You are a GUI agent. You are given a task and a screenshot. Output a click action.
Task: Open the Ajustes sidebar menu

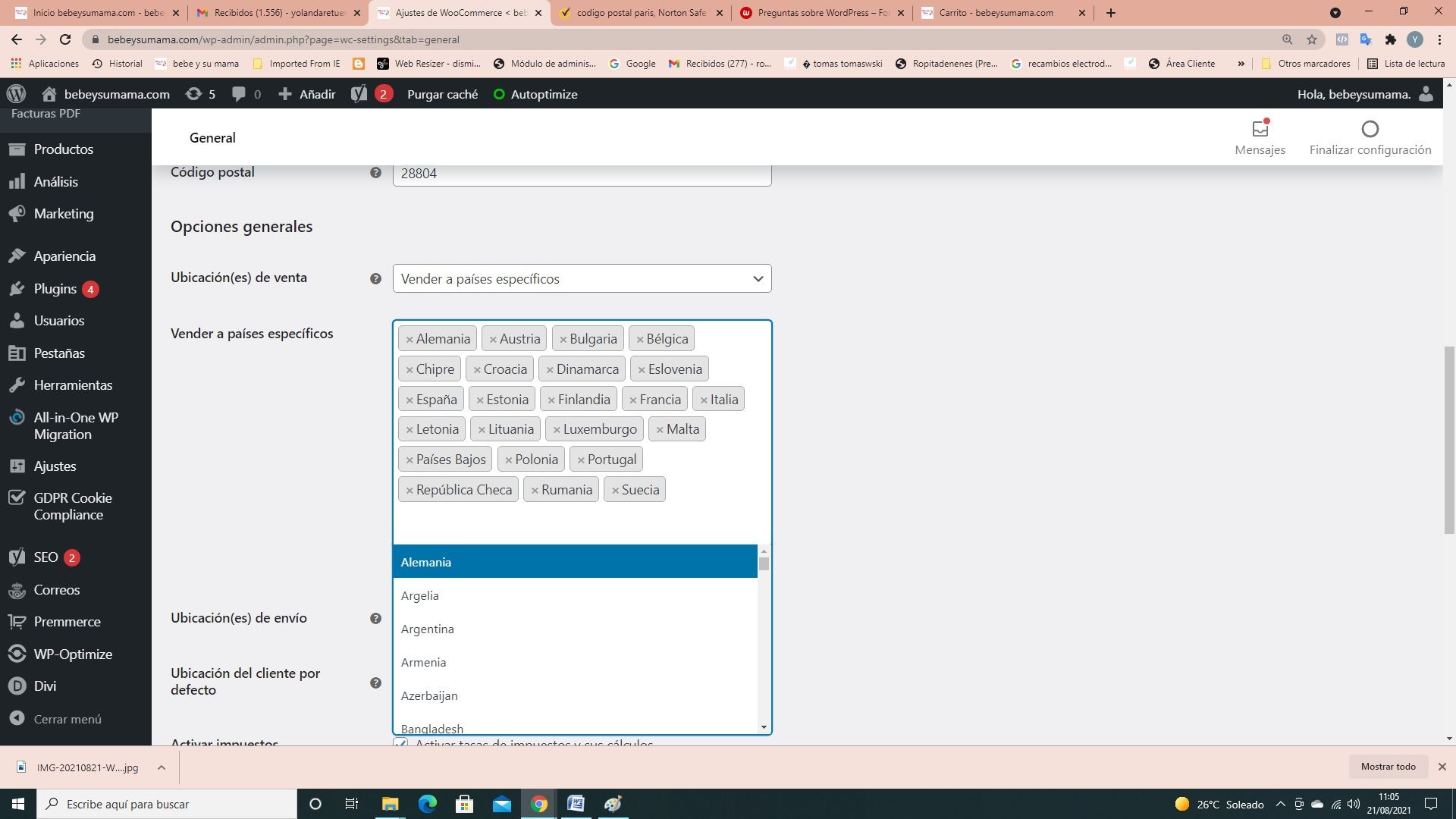[55, 466]
